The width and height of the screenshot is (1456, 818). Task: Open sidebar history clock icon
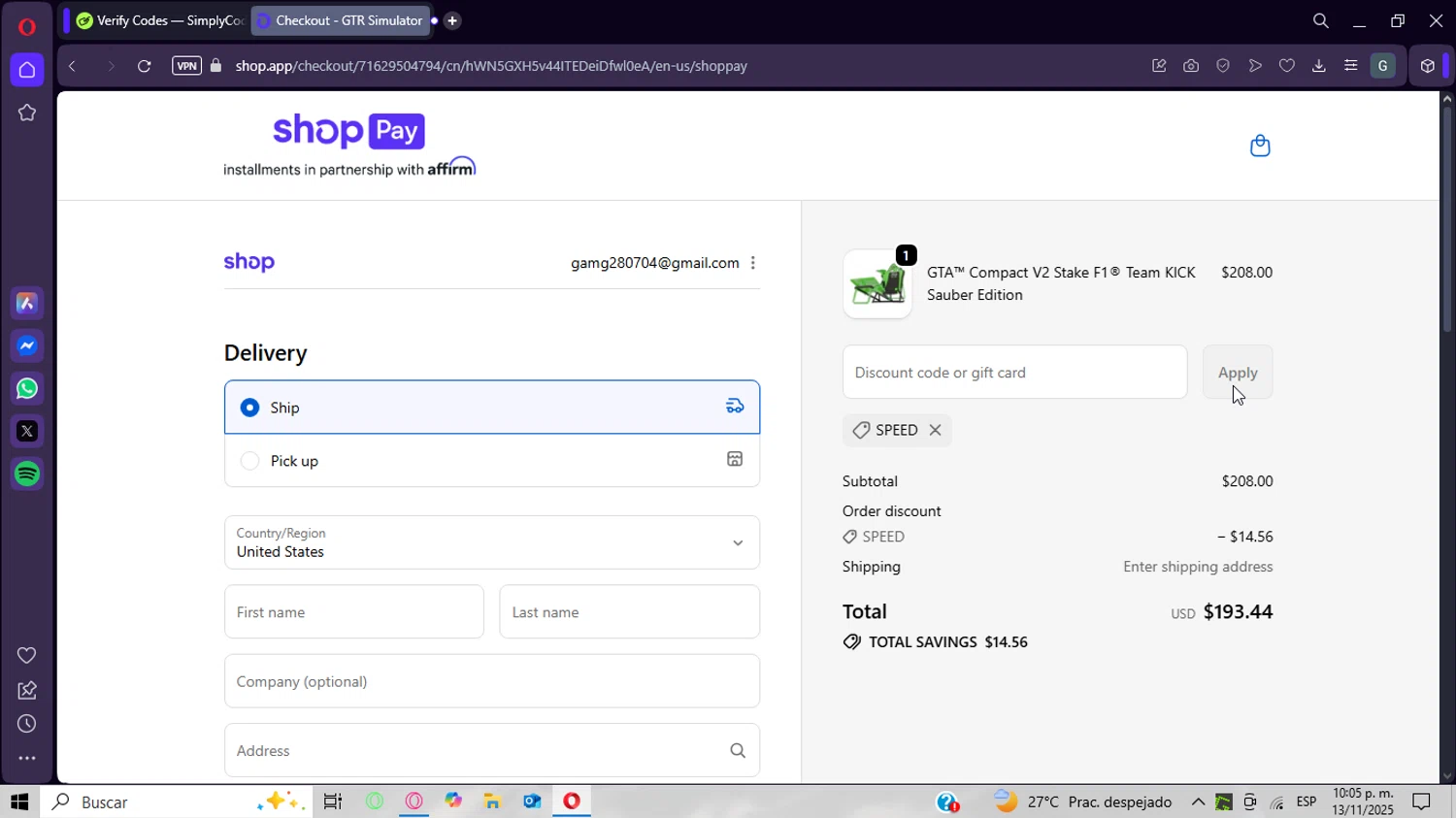(x=27, y=724)
